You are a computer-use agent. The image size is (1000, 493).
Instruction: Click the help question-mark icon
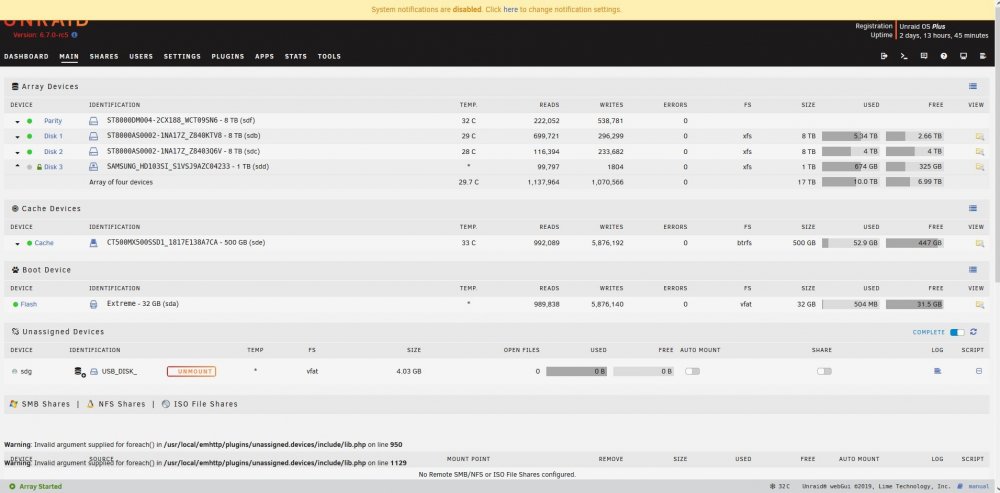(x=943, y=56)
